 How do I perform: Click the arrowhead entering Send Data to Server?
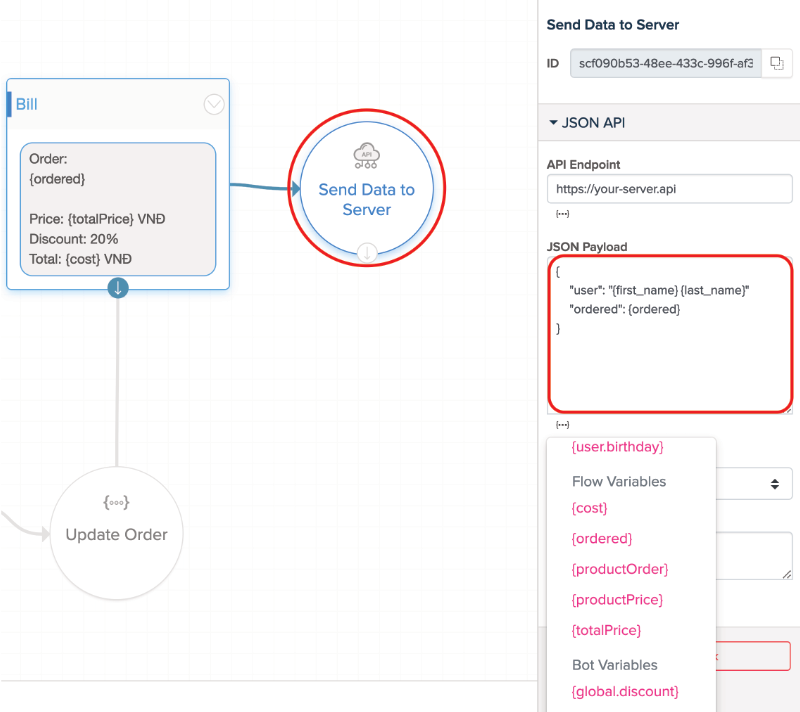(294, 188)
